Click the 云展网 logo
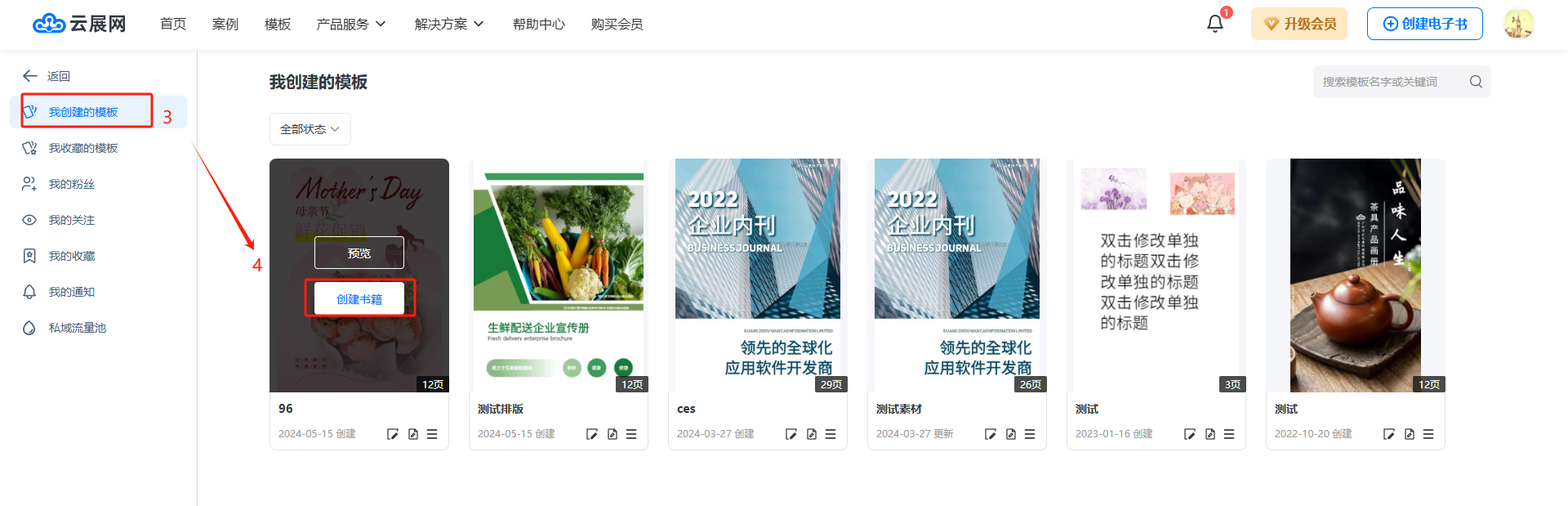Screen dimensions: 1568x506 tap(79, 24)
